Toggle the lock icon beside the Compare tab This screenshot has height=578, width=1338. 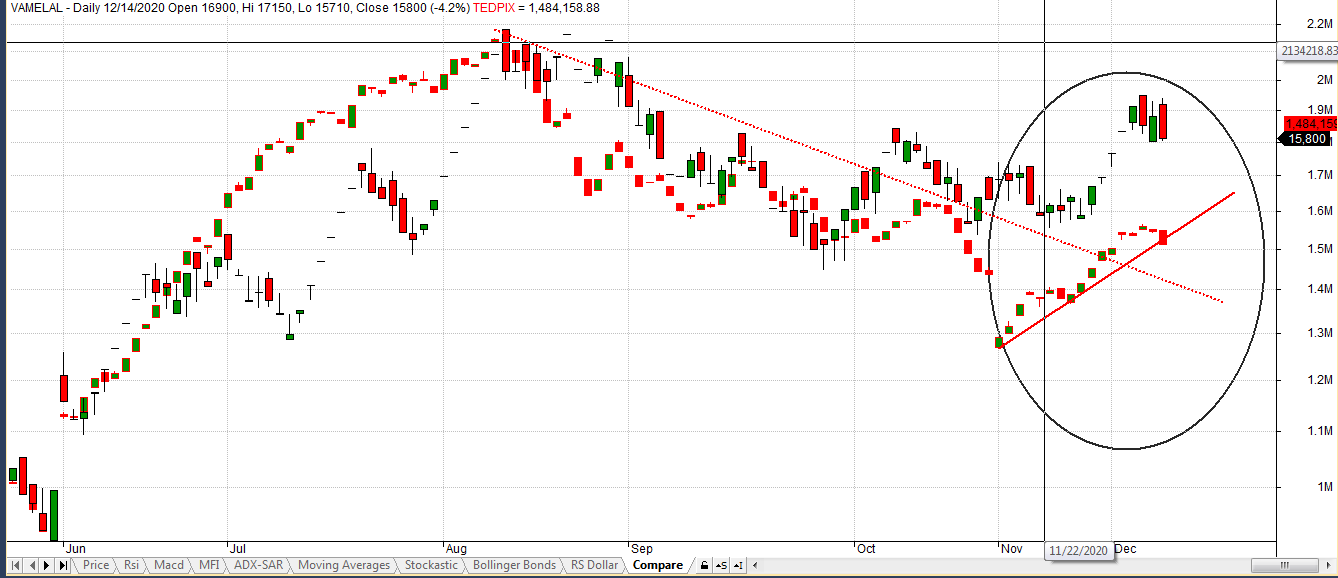click(x=704, y=566)
